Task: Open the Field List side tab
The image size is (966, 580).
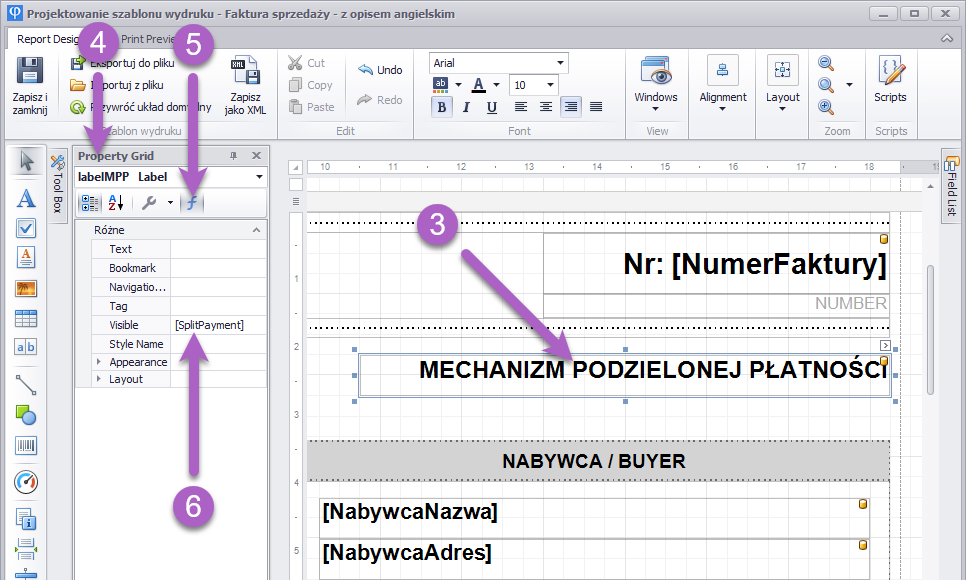Action: [951, 185]
